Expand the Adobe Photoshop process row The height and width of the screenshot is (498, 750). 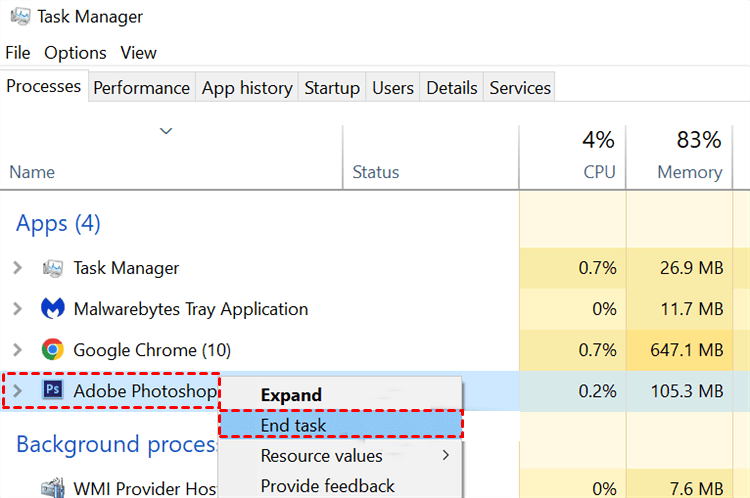point(17,391)
